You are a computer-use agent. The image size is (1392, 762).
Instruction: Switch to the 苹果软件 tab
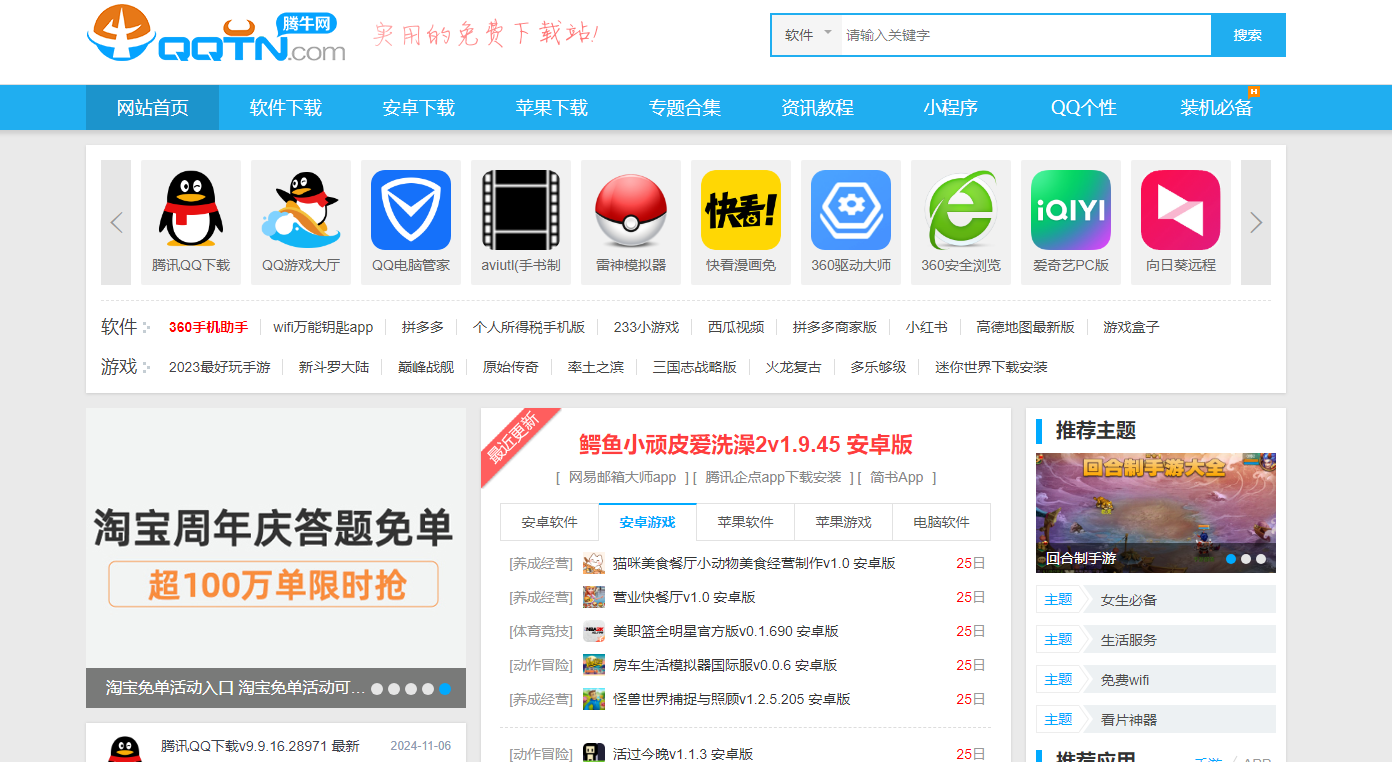pyautogui.click(x=744, y=521)
